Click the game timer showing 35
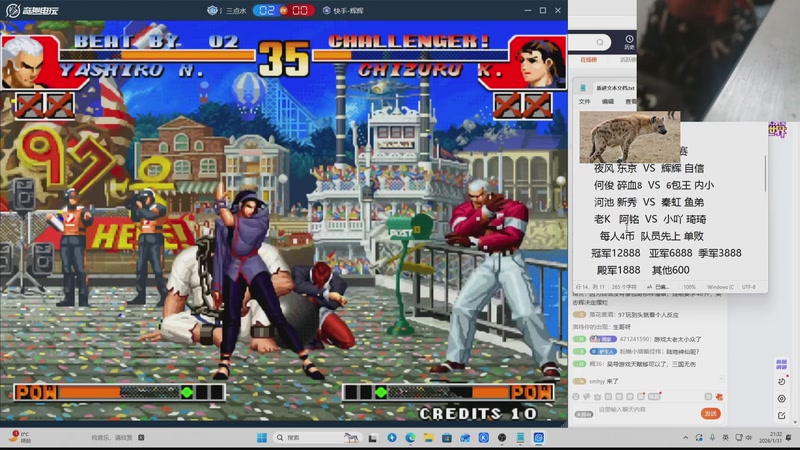 pyautogui.click(x=284, y=59)
